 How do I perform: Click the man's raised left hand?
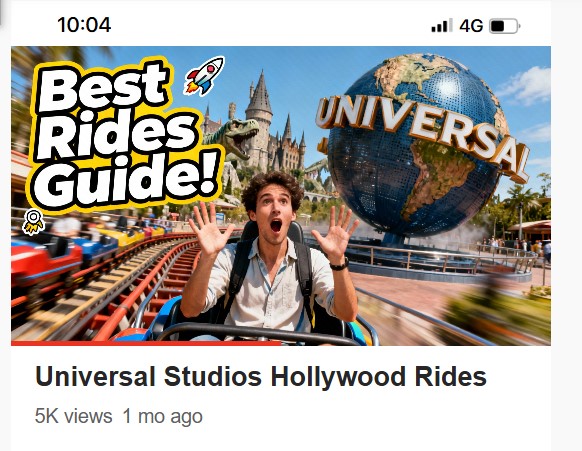[x=336, y=234]
